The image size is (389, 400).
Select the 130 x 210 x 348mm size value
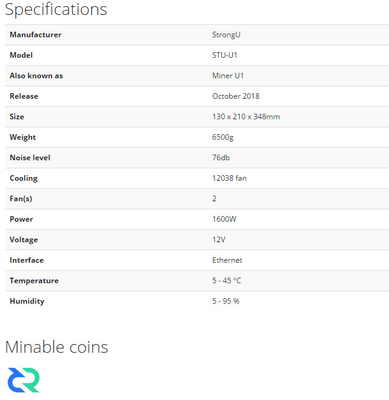pyautogui.click(x=246, y=117)
